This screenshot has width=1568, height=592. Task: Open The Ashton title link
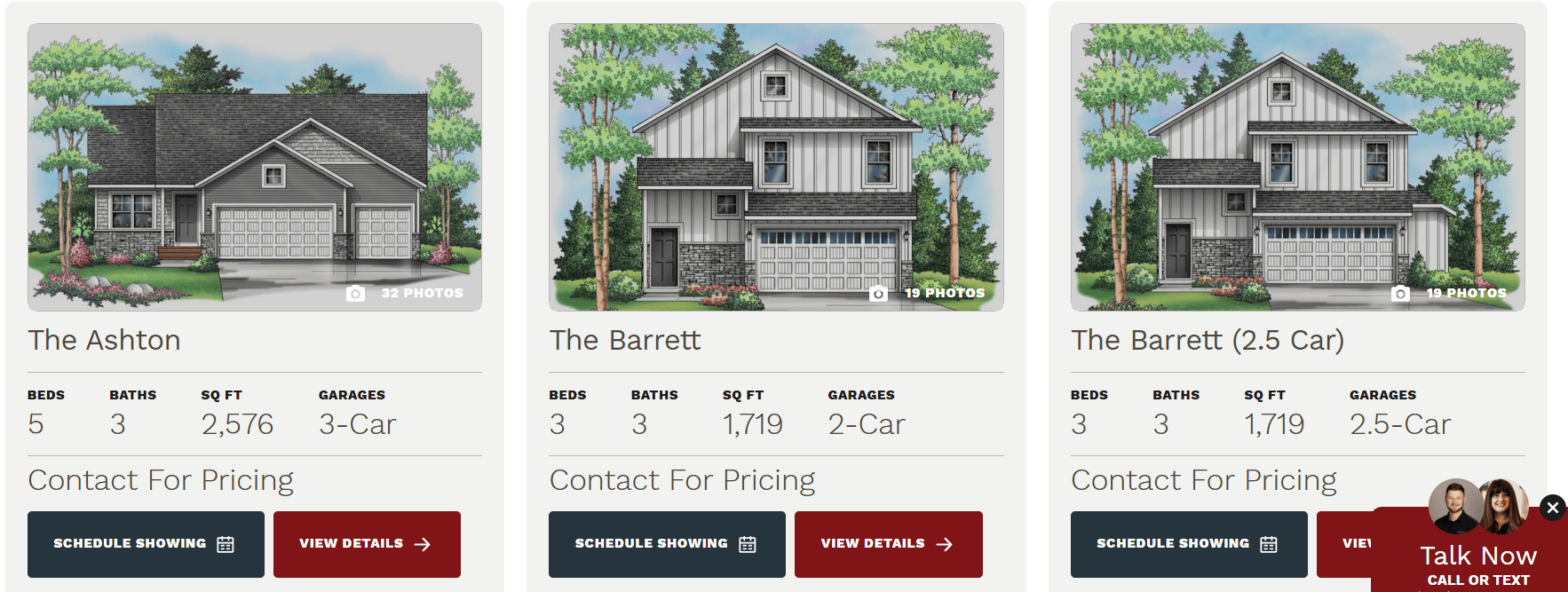[x=104, y=340]
